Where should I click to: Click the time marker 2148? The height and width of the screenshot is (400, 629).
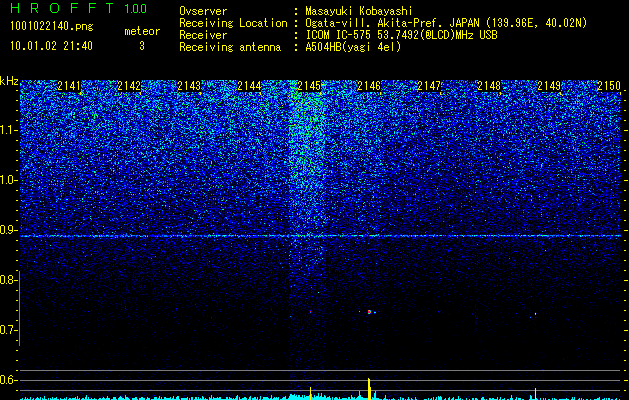pos(489,86)
